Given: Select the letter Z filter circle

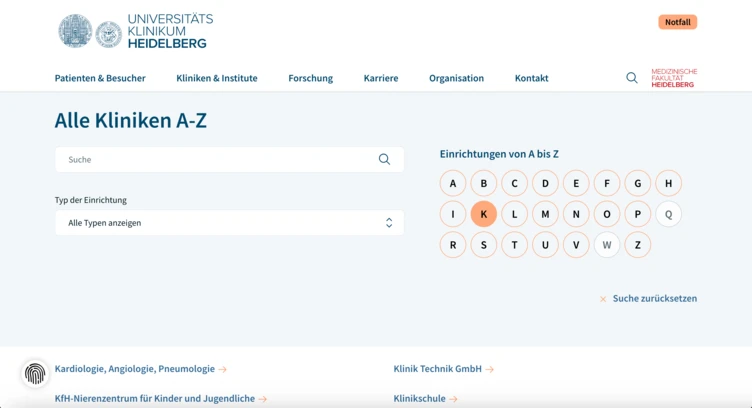Looking at the screenshot, I should click(x=637, y=245).
